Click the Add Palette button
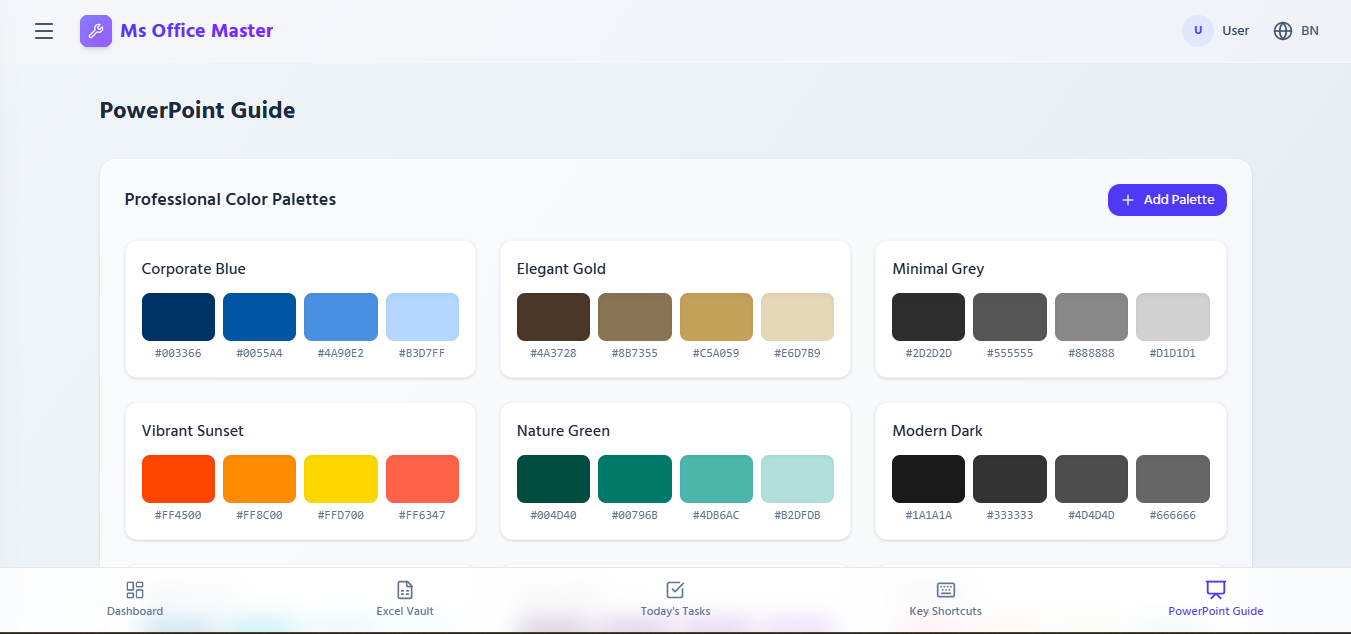 pos(1167,200)
